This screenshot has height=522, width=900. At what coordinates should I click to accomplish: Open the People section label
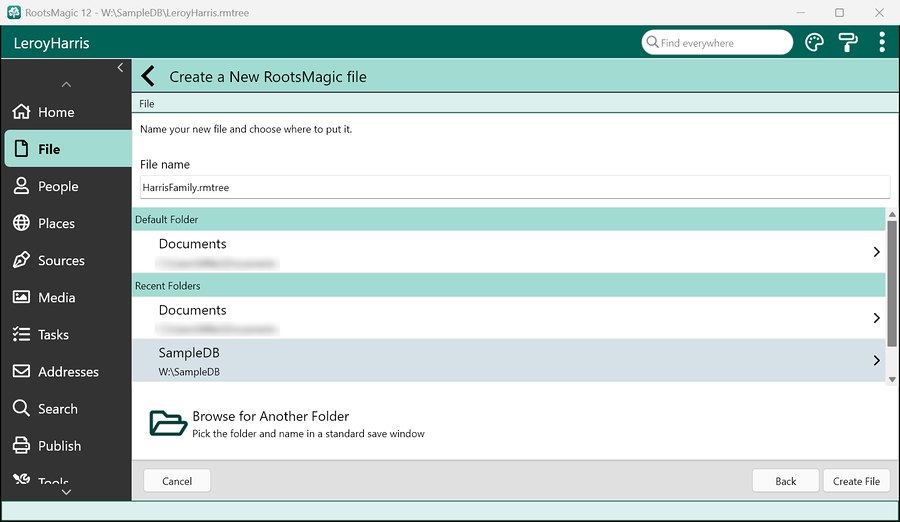(x=58, y=186)
